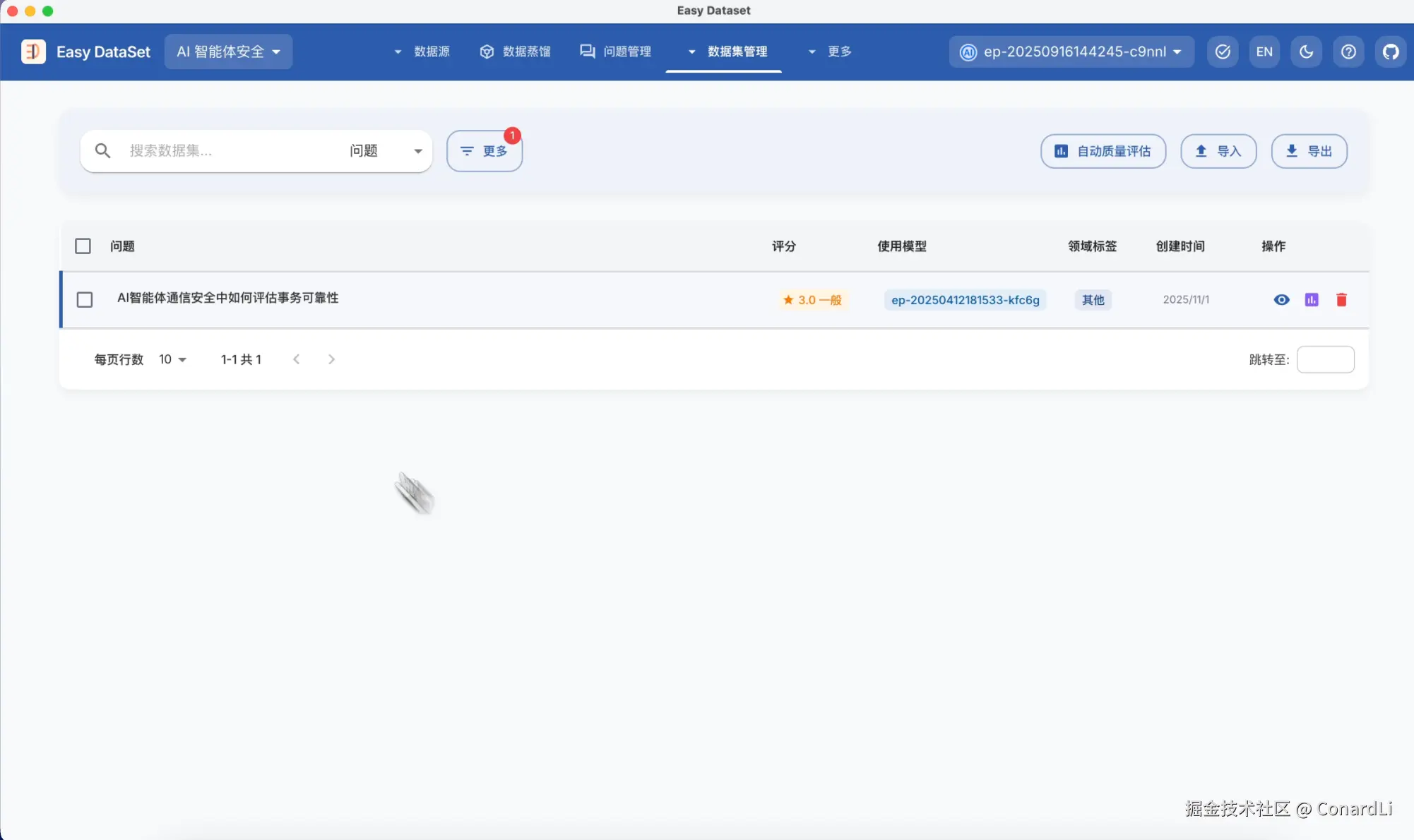Check the select-all header checkbox
The width and height of the screenshot is (1414, 840).
click(83, 246)
